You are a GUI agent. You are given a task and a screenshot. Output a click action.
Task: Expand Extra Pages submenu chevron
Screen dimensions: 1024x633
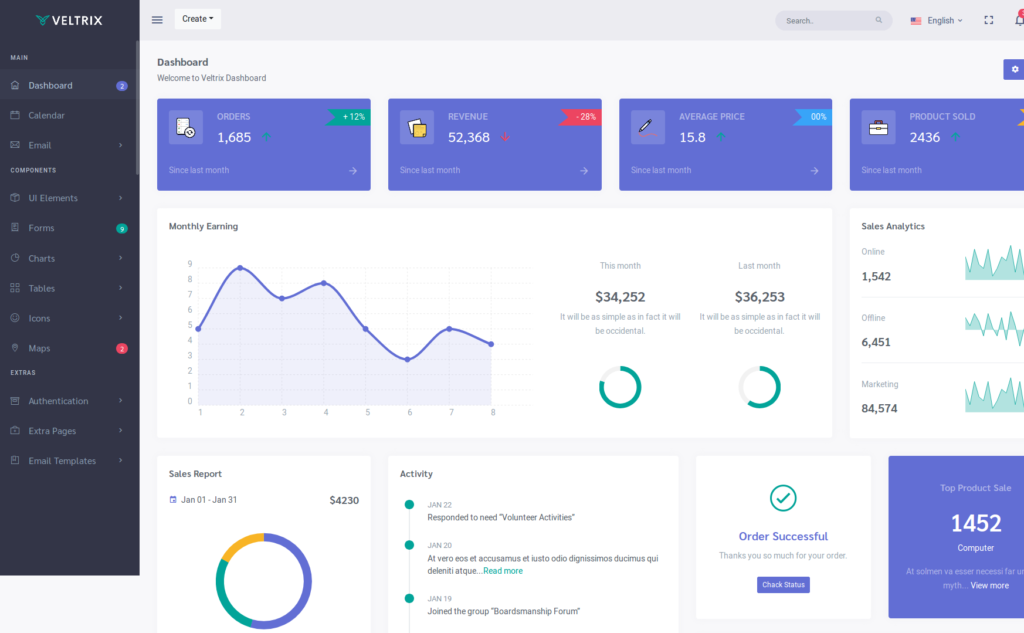120,430
